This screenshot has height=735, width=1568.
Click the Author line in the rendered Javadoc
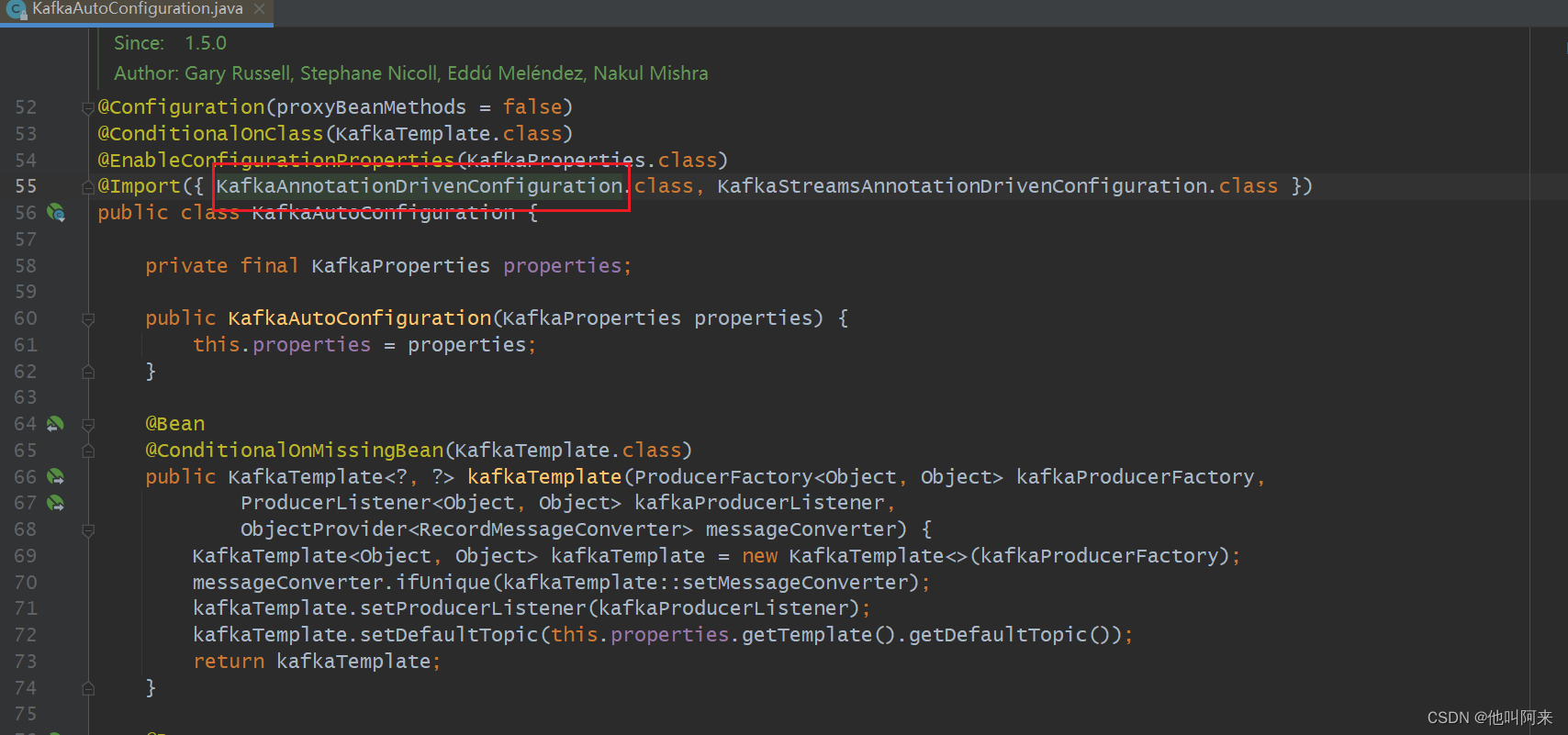point(411,73)
